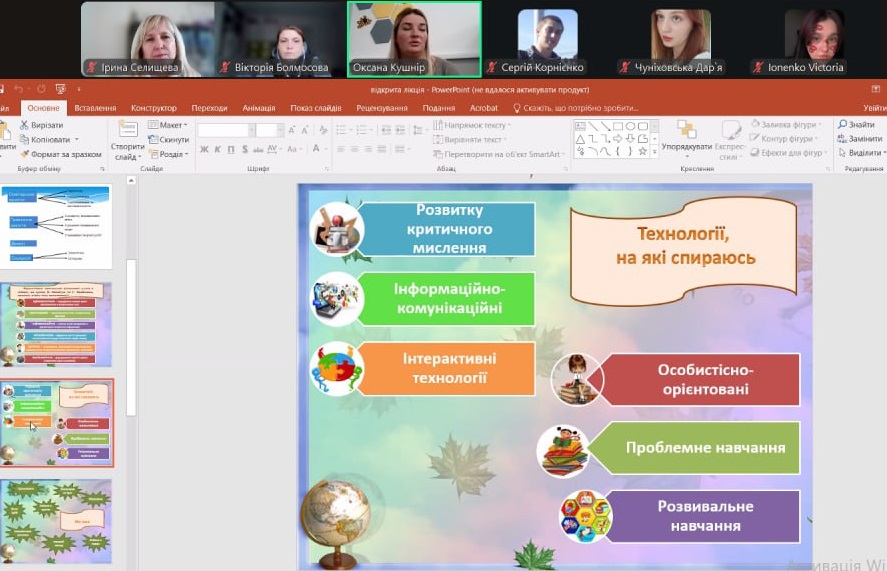The width and height of the screenshot is (887, 571).
Task: Switch to the Вставлення (Insert) tab
Action: point(94,108)
